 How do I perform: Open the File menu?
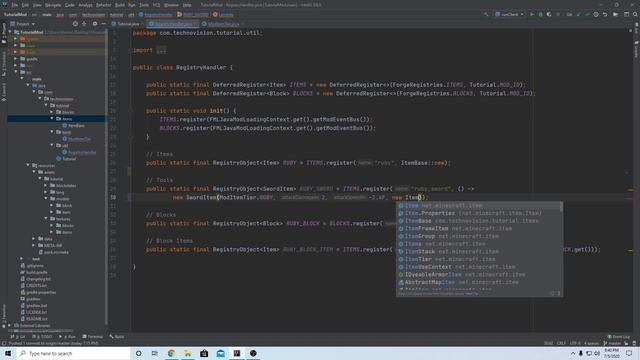15,5
